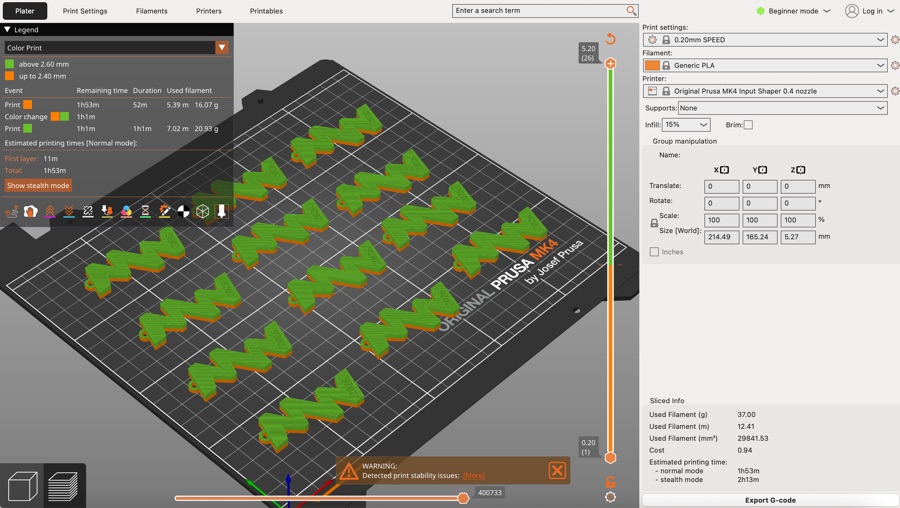Click the orange filament color swatch
The height and width of the screenshot is (508, 900).
point(652,65)
